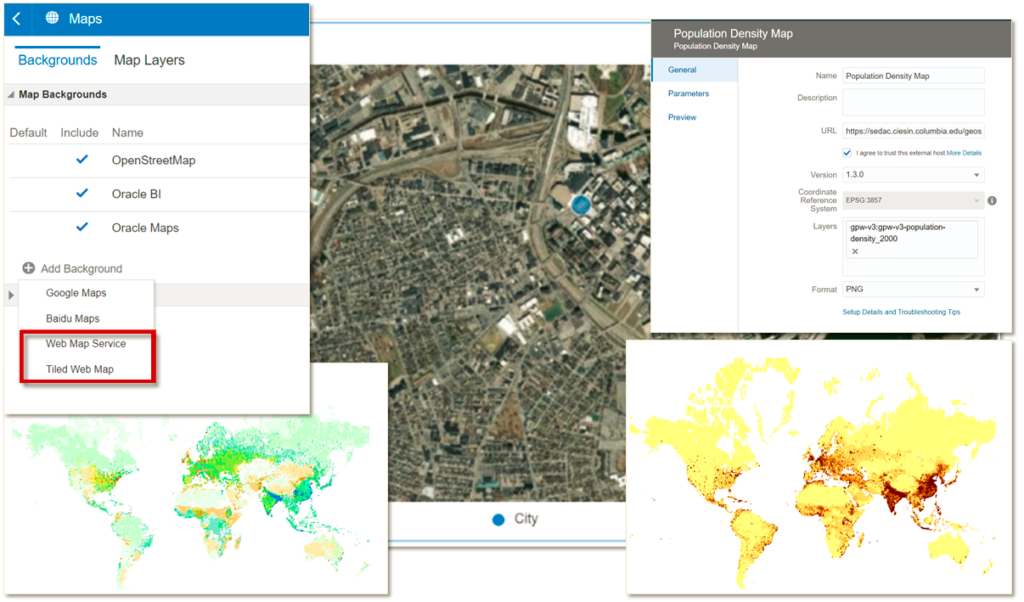
Task: Click the City legend label
Action: point(526,519)
